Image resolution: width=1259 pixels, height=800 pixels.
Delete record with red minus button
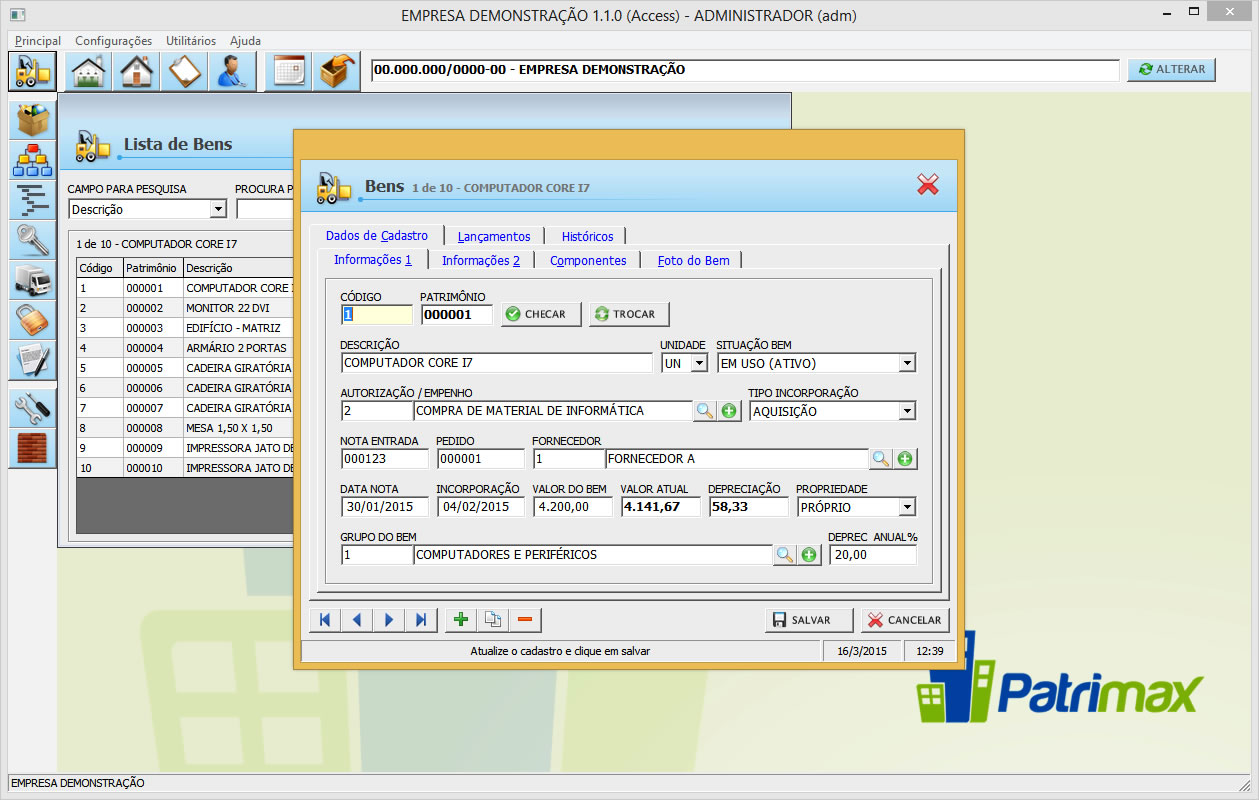524,620
